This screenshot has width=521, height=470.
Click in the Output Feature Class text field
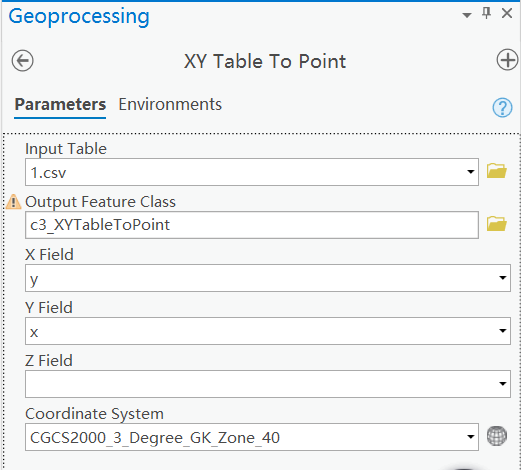click(252, 225)
